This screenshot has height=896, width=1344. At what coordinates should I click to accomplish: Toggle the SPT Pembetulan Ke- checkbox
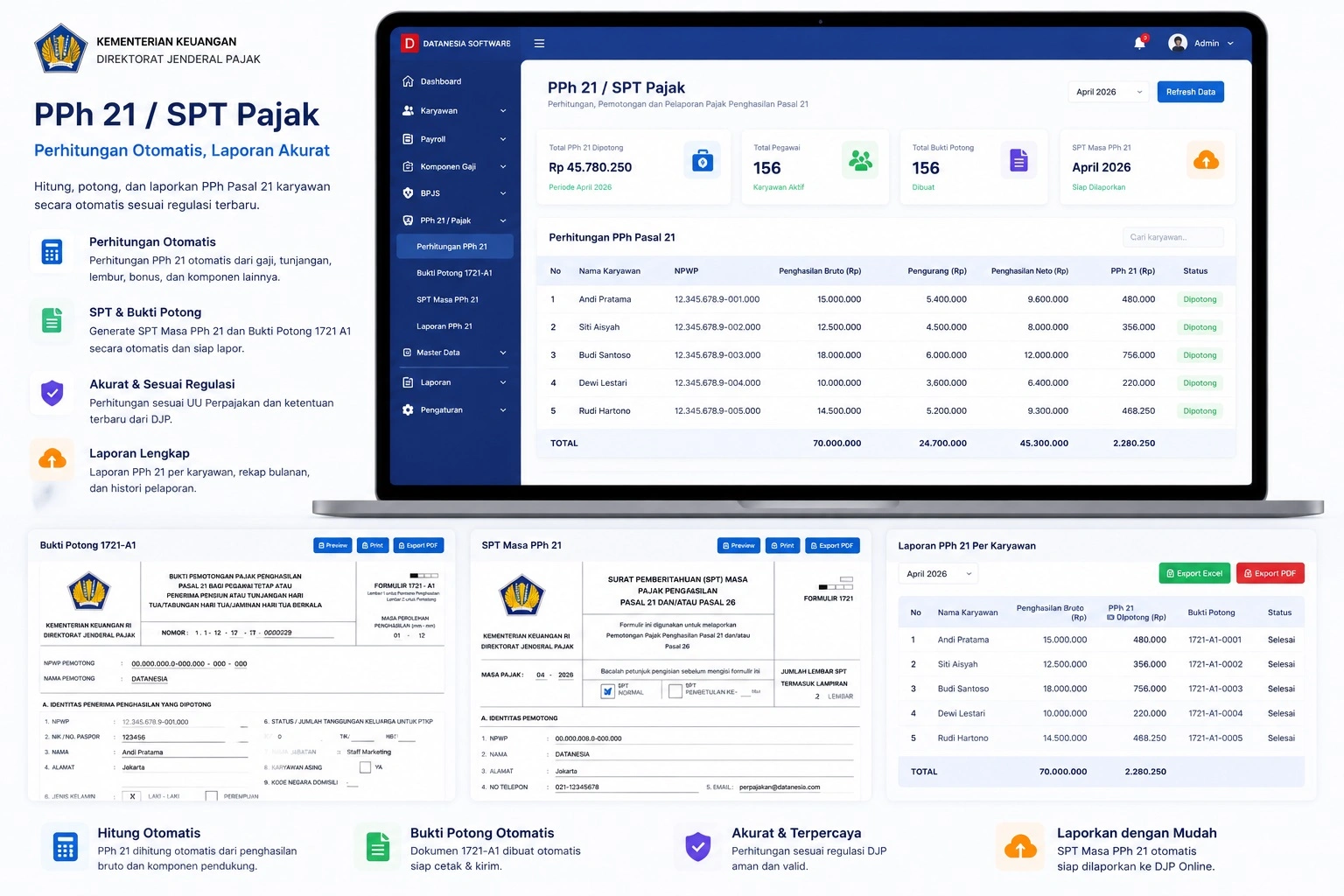point(675,691)
